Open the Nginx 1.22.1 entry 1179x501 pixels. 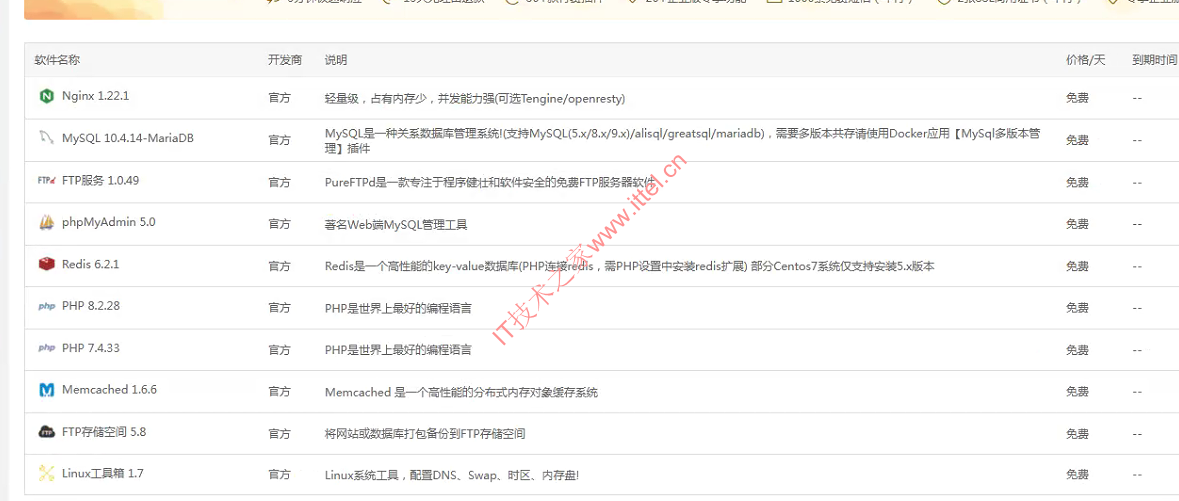point(96,96)
